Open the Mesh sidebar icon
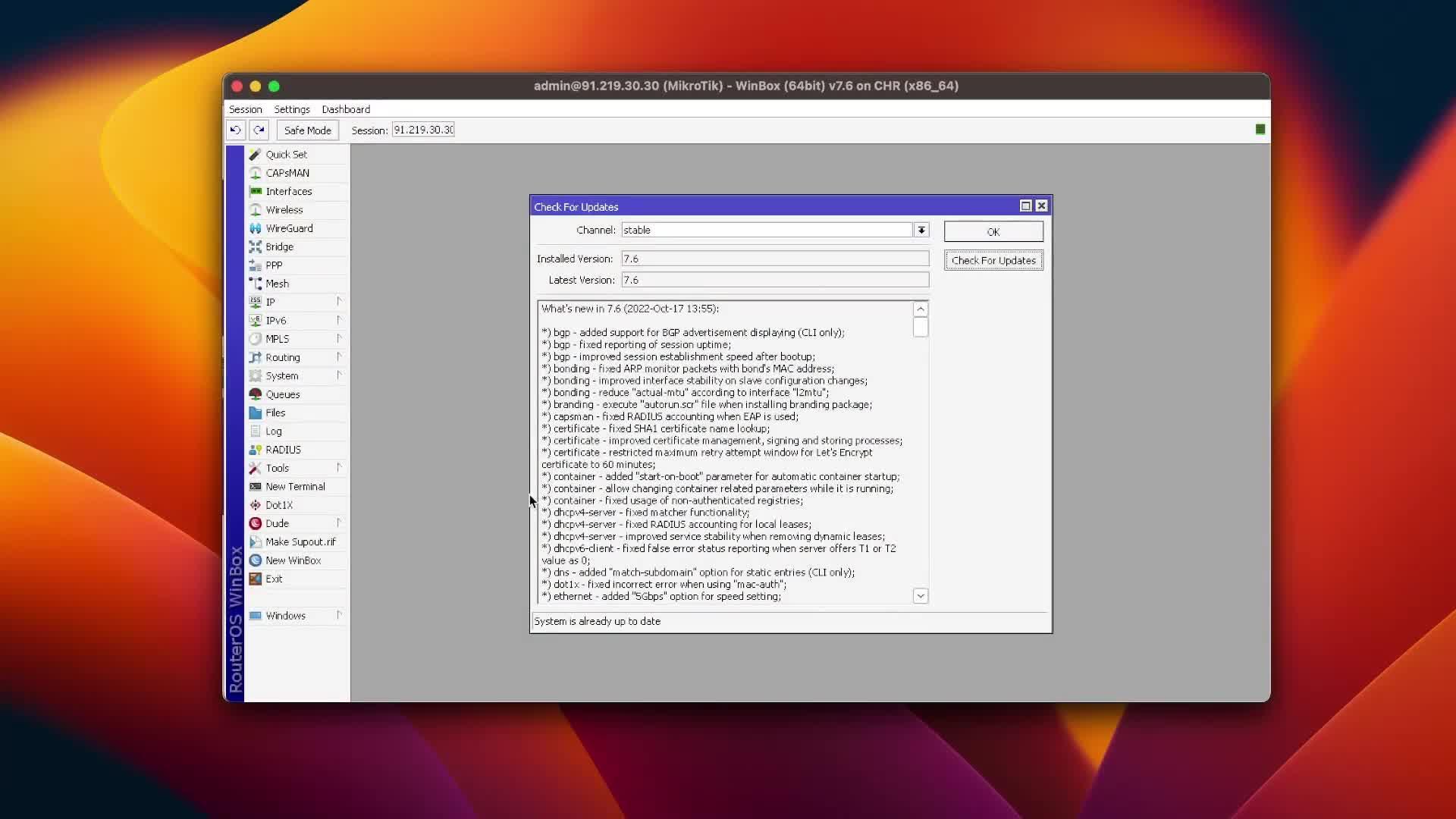Viewport: 1456px width, 819px height. [255, 284]
